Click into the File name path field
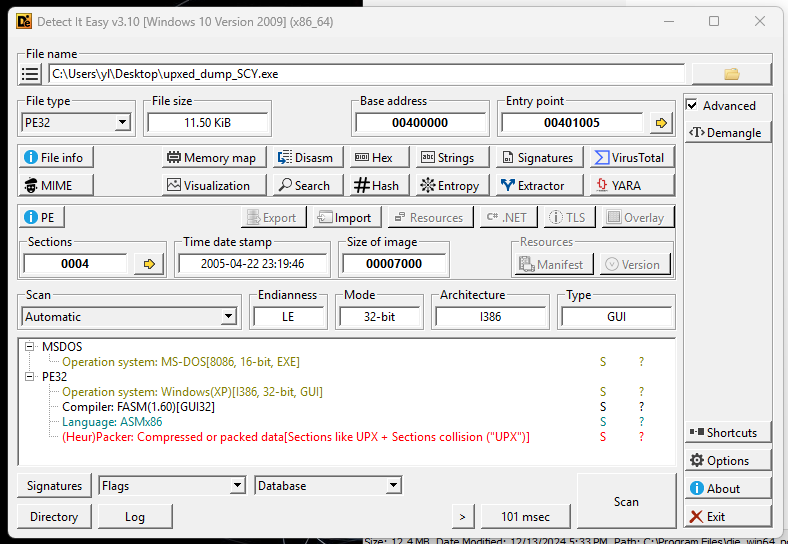 [x=366, y=74]
